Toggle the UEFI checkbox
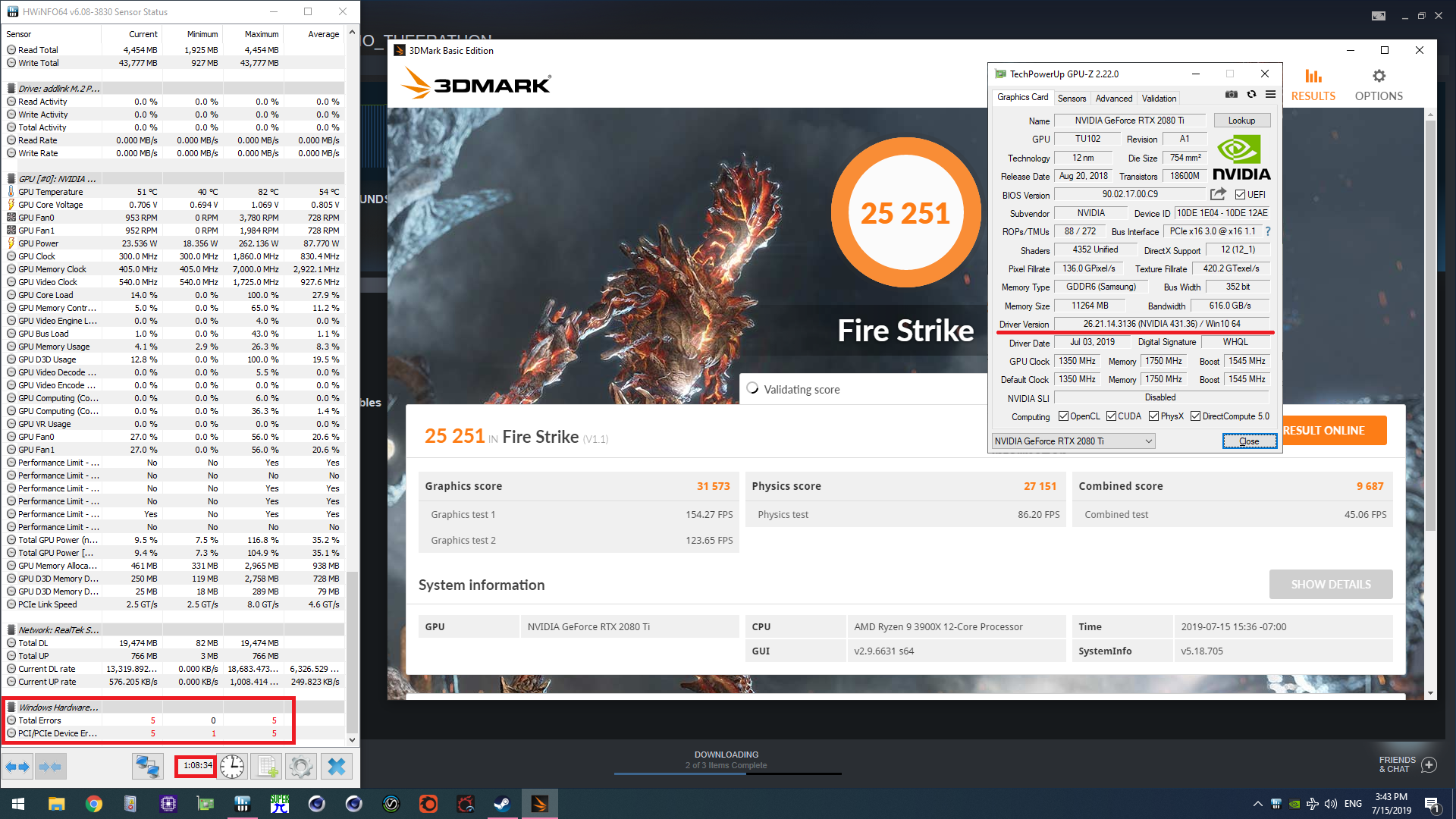 pyautogui.click(x=1240, y=195)
